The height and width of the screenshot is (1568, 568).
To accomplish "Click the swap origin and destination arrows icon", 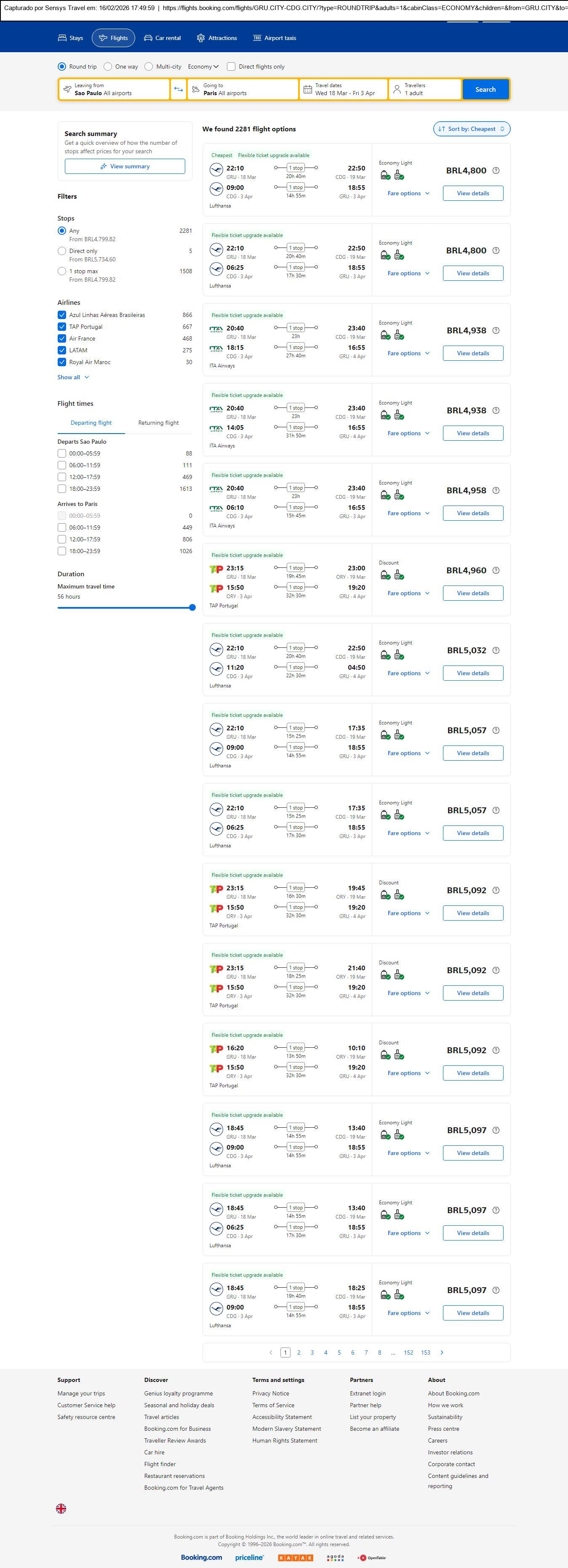I will point(179,90).
